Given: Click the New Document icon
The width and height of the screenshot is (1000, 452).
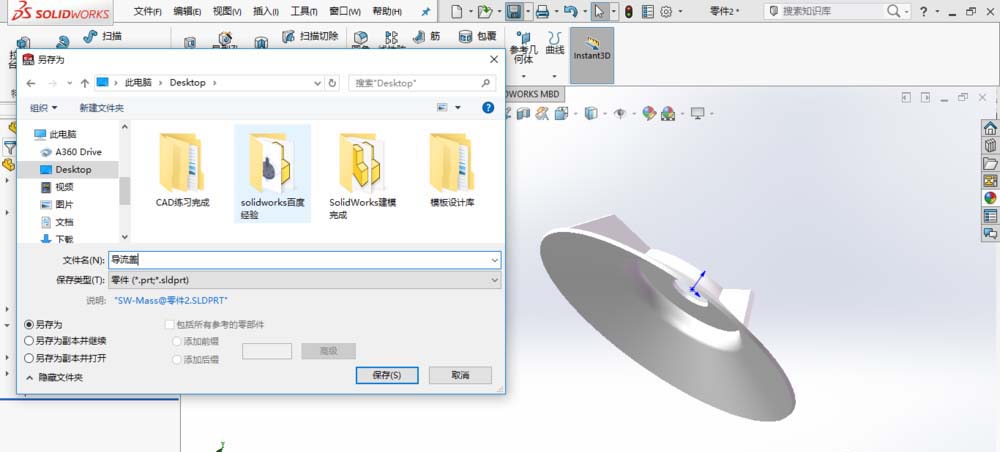Looking at the screenshot, I should tap(456, 12).
